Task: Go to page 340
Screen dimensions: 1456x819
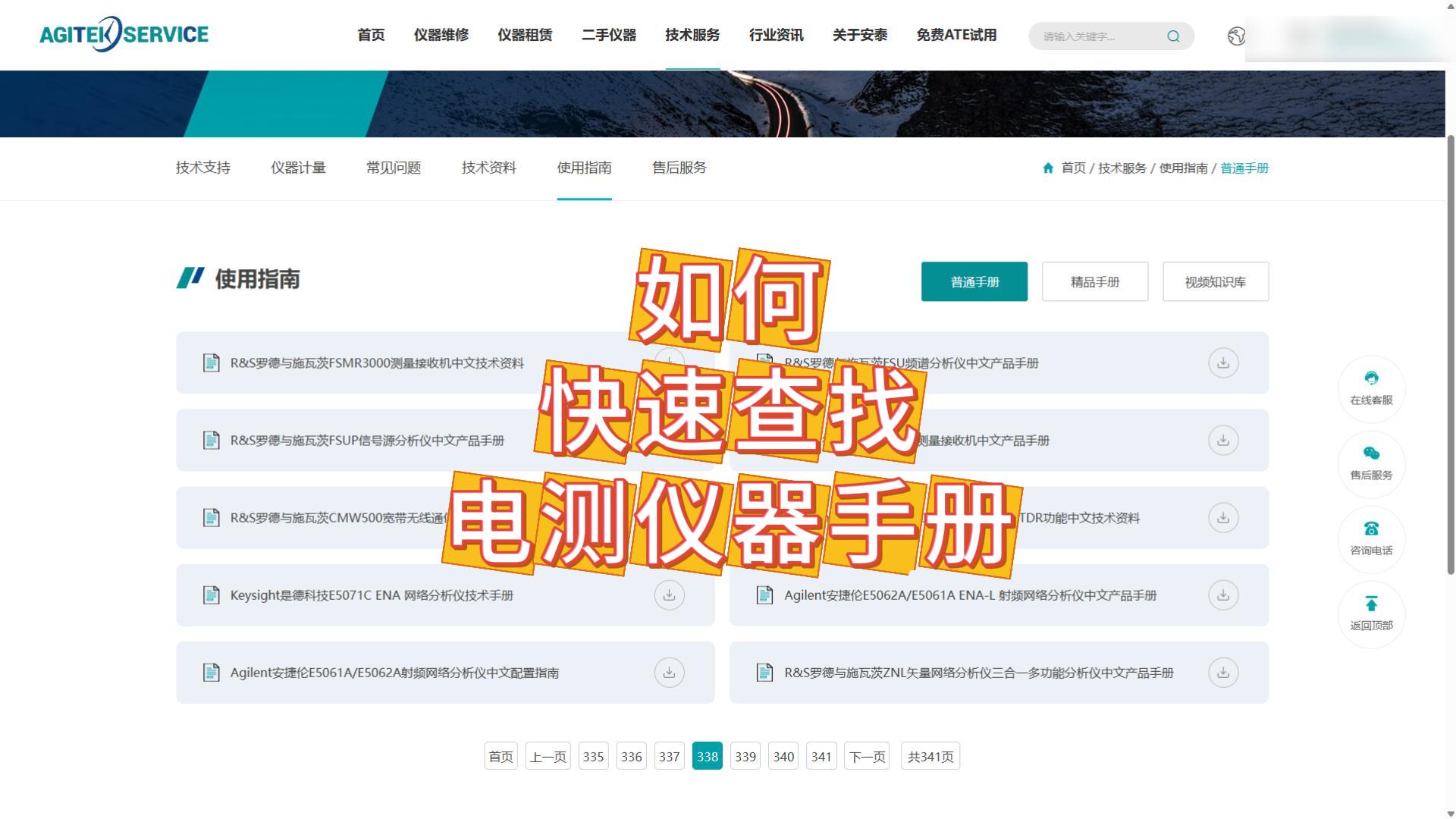Action: coord(783,756)
